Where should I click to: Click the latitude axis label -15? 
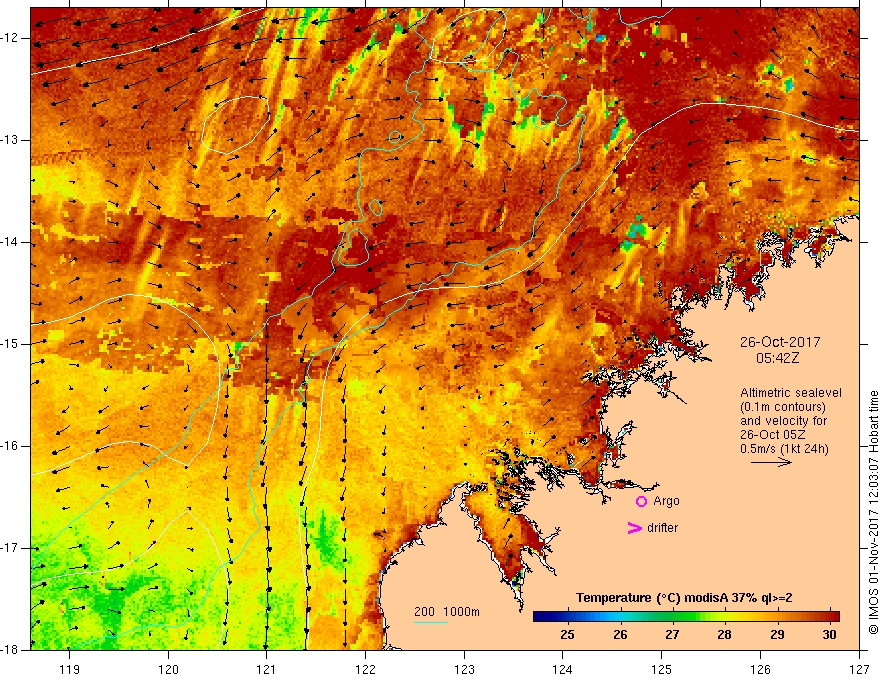[10, 344]
